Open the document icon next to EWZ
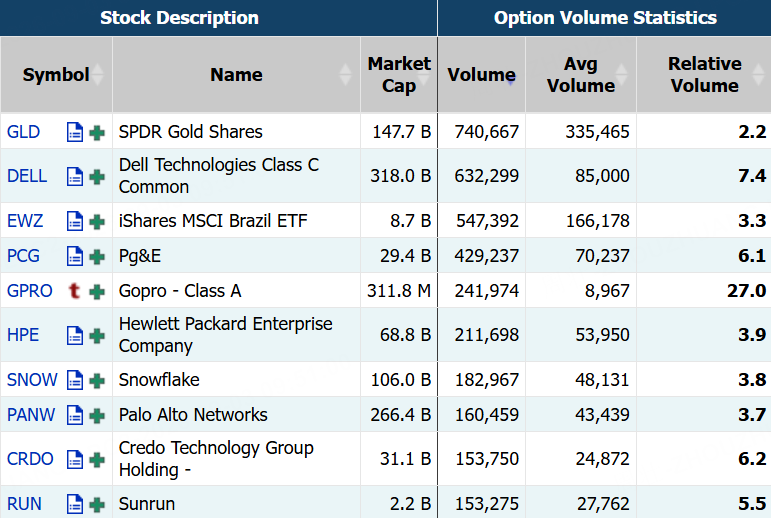 (x=75, y=221)
